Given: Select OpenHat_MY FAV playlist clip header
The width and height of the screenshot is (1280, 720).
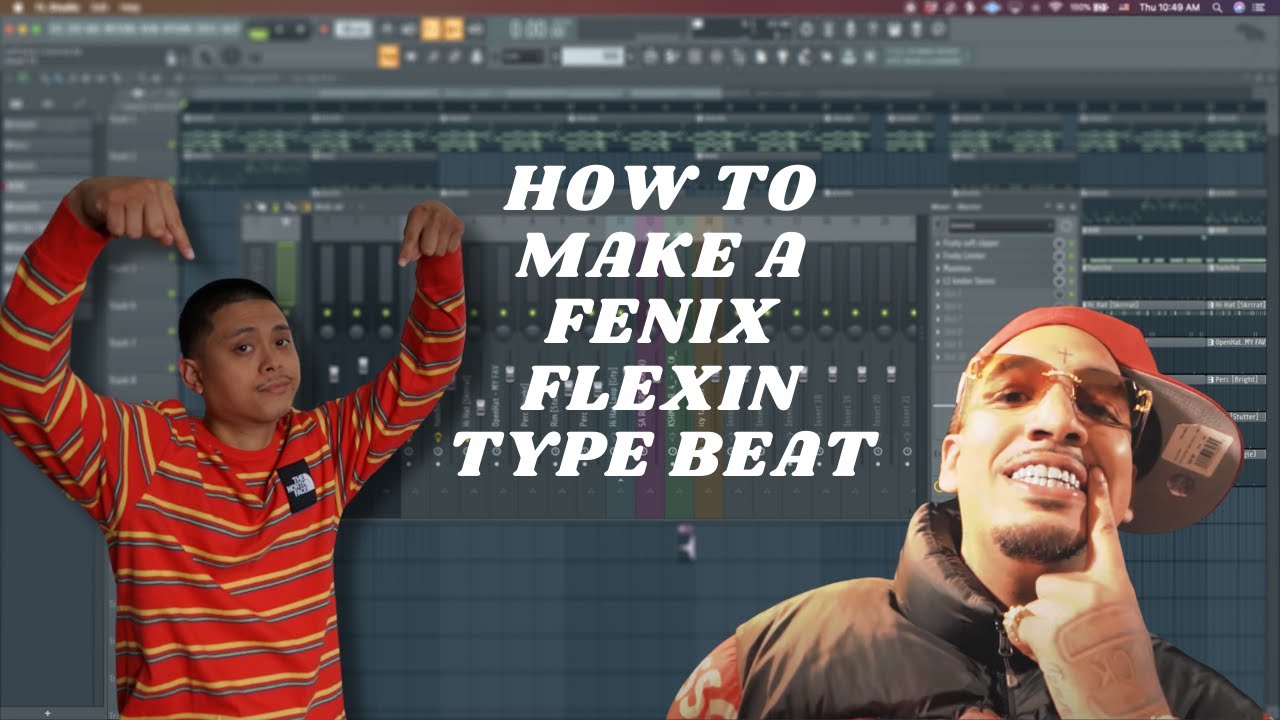Looking at the screenshot, I should click(x=1238, y=342).
